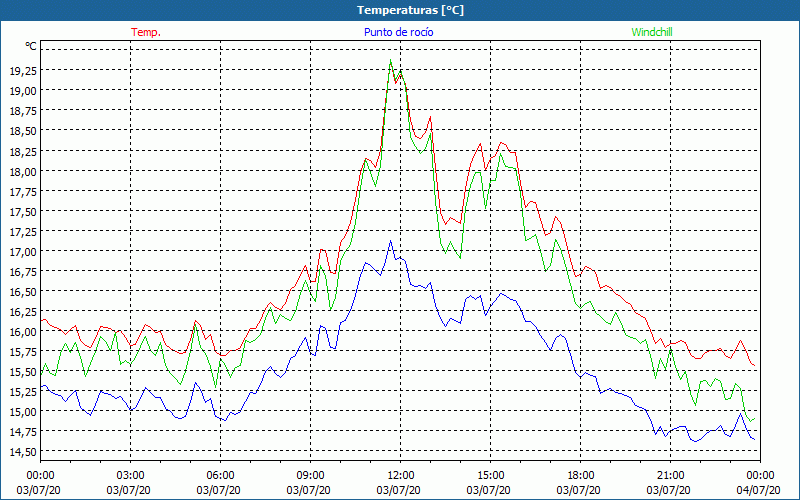Click the 18,50 y-axis value

pyautogui.click(x=23, y=131)
